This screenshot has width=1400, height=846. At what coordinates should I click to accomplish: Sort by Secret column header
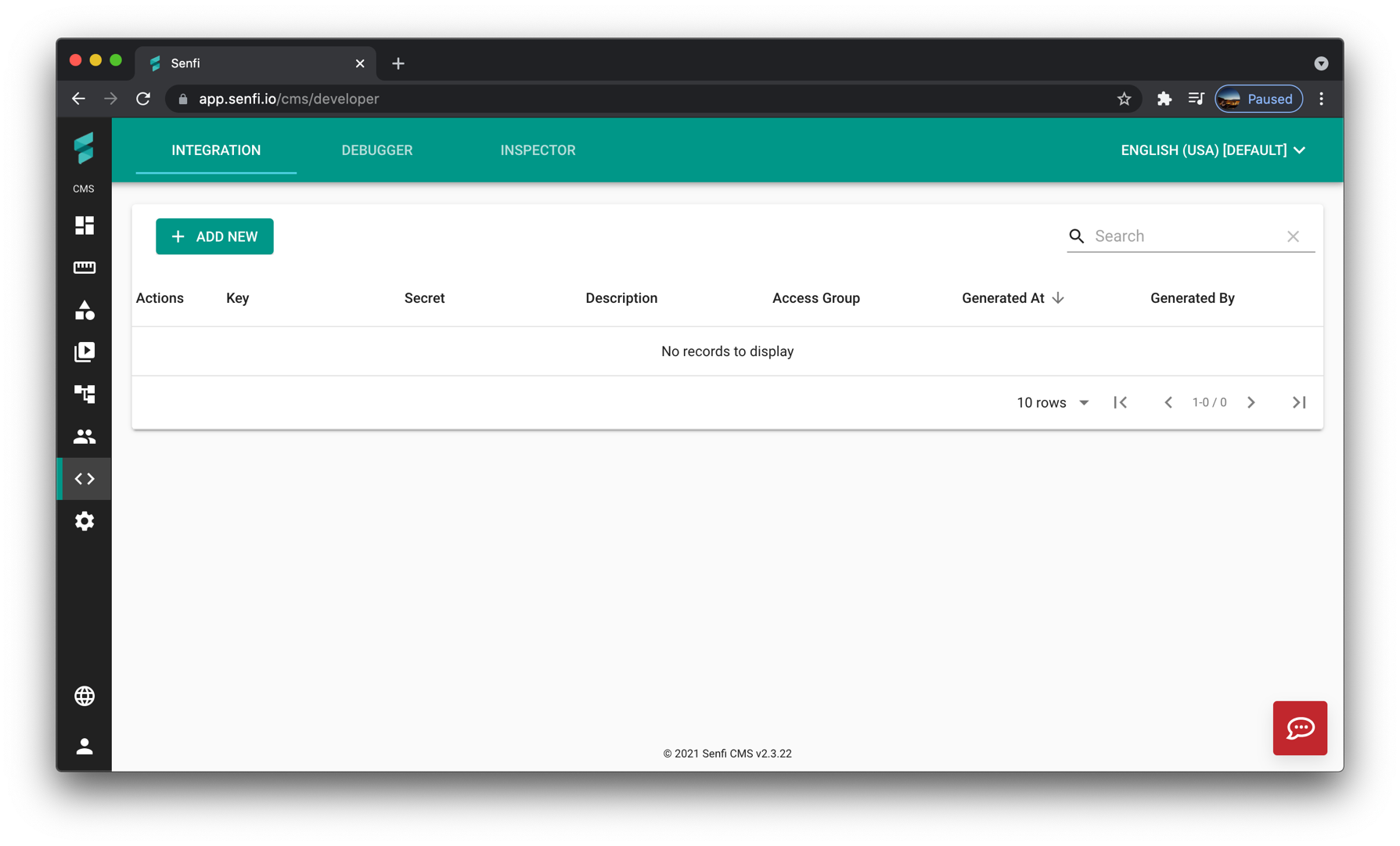coord(424,298)
